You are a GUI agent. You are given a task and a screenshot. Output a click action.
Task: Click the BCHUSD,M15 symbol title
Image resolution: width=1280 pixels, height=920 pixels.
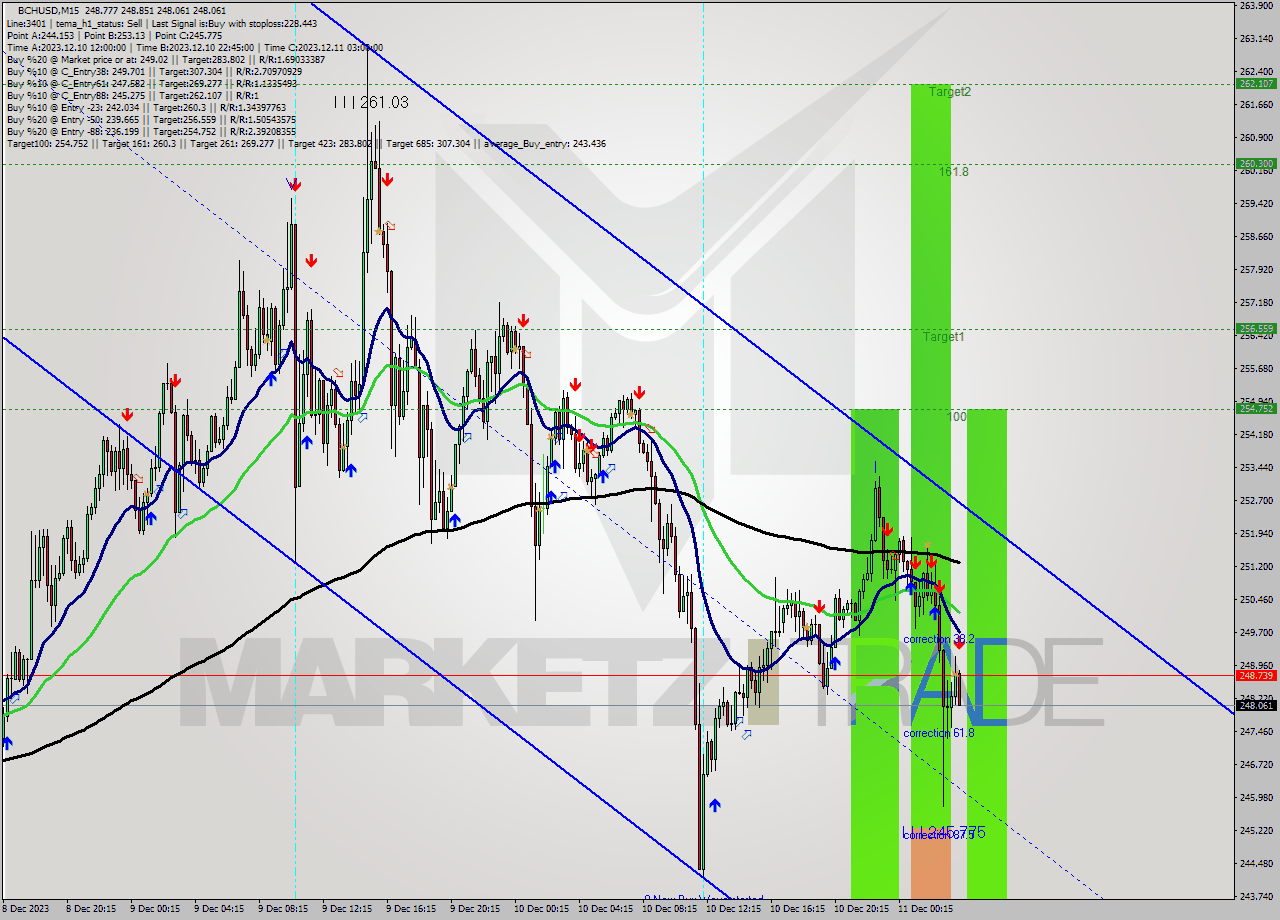[x=47, y=10]
